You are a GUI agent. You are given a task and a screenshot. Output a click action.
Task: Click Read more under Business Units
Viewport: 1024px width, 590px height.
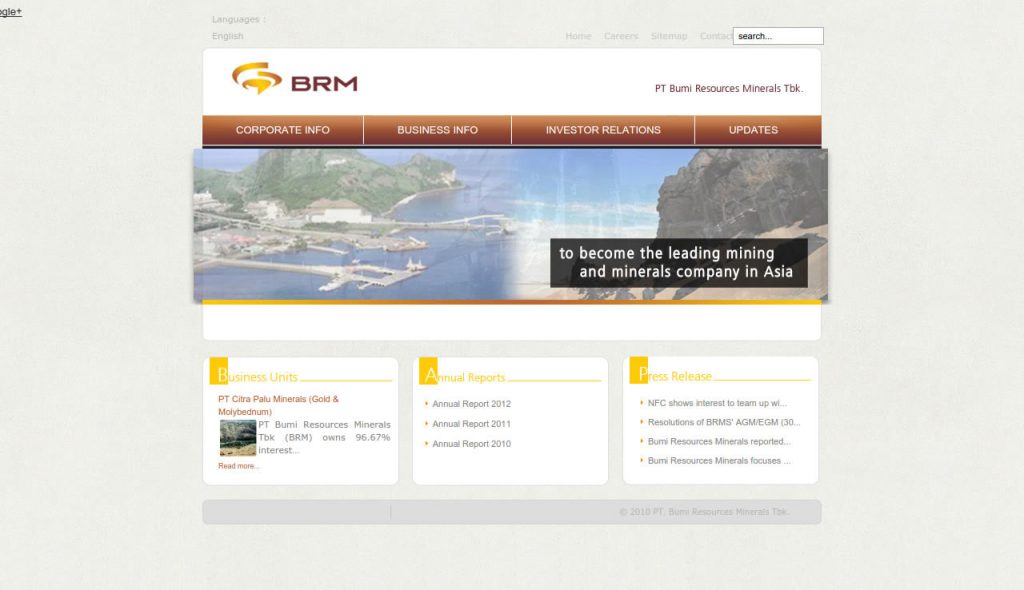(238, 466)
